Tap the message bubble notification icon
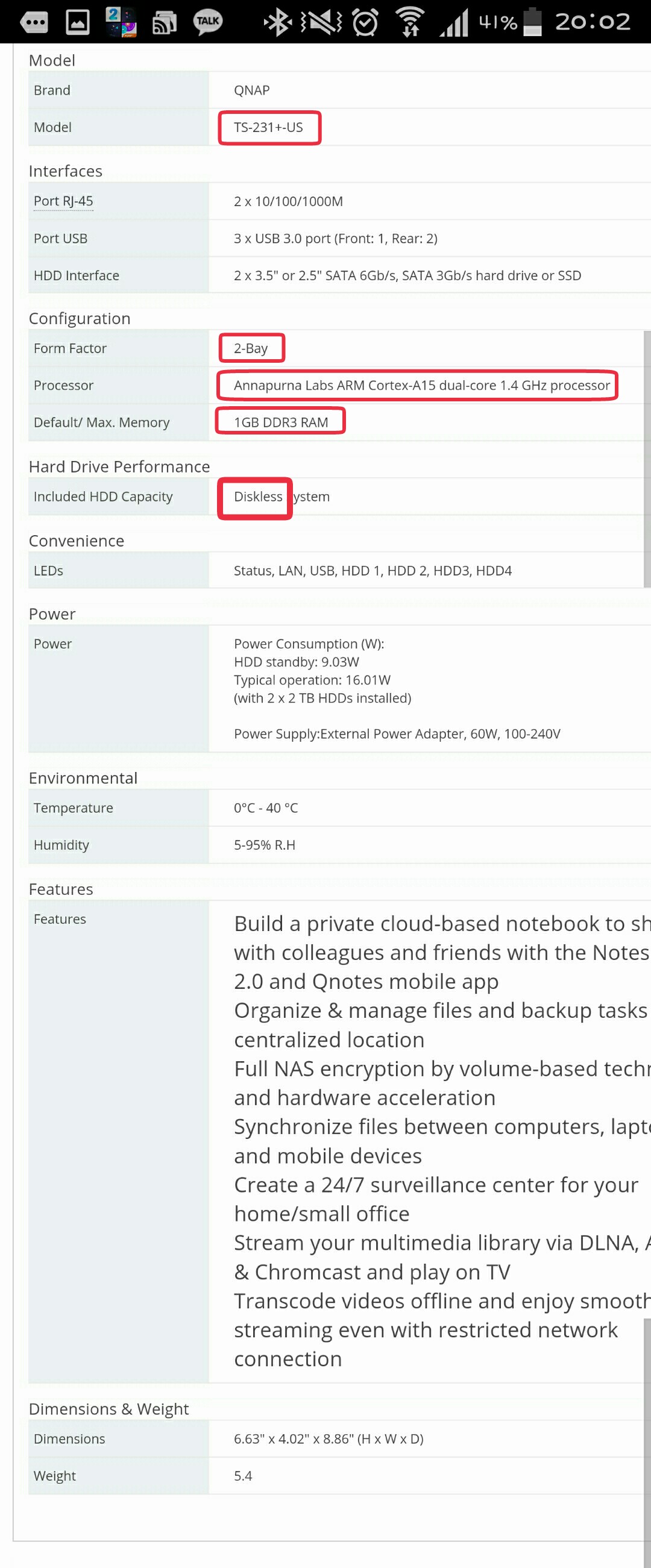The image size is (651, 1568). 34,22
